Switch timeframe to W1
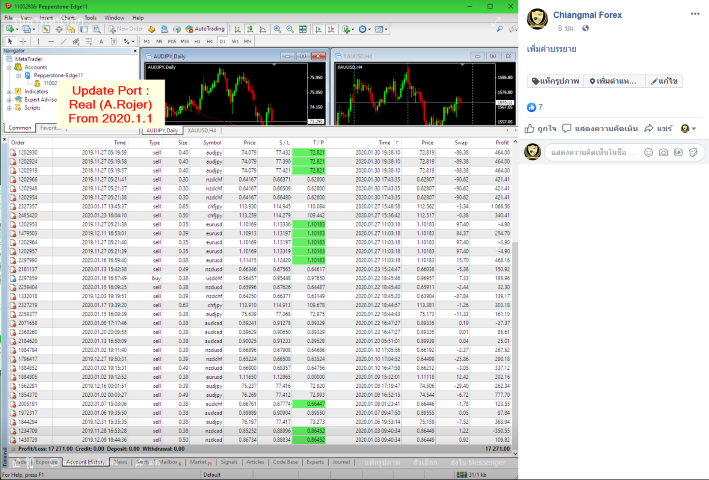Image resolution: width=709 pixels, height=480 pixels. tap(235, 41)
